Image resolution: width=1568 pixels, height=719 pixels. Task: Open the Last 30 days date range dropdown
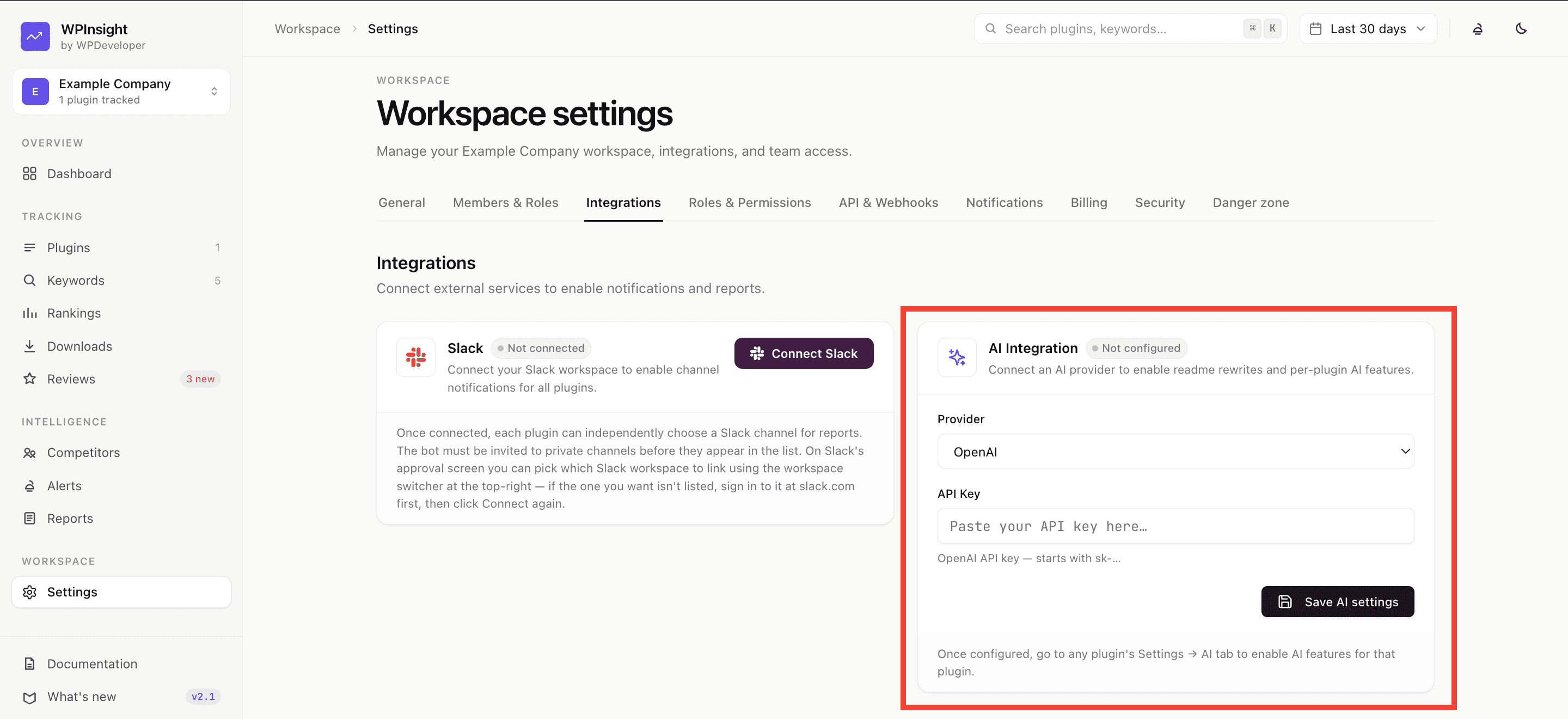[x=1368, y=29]
